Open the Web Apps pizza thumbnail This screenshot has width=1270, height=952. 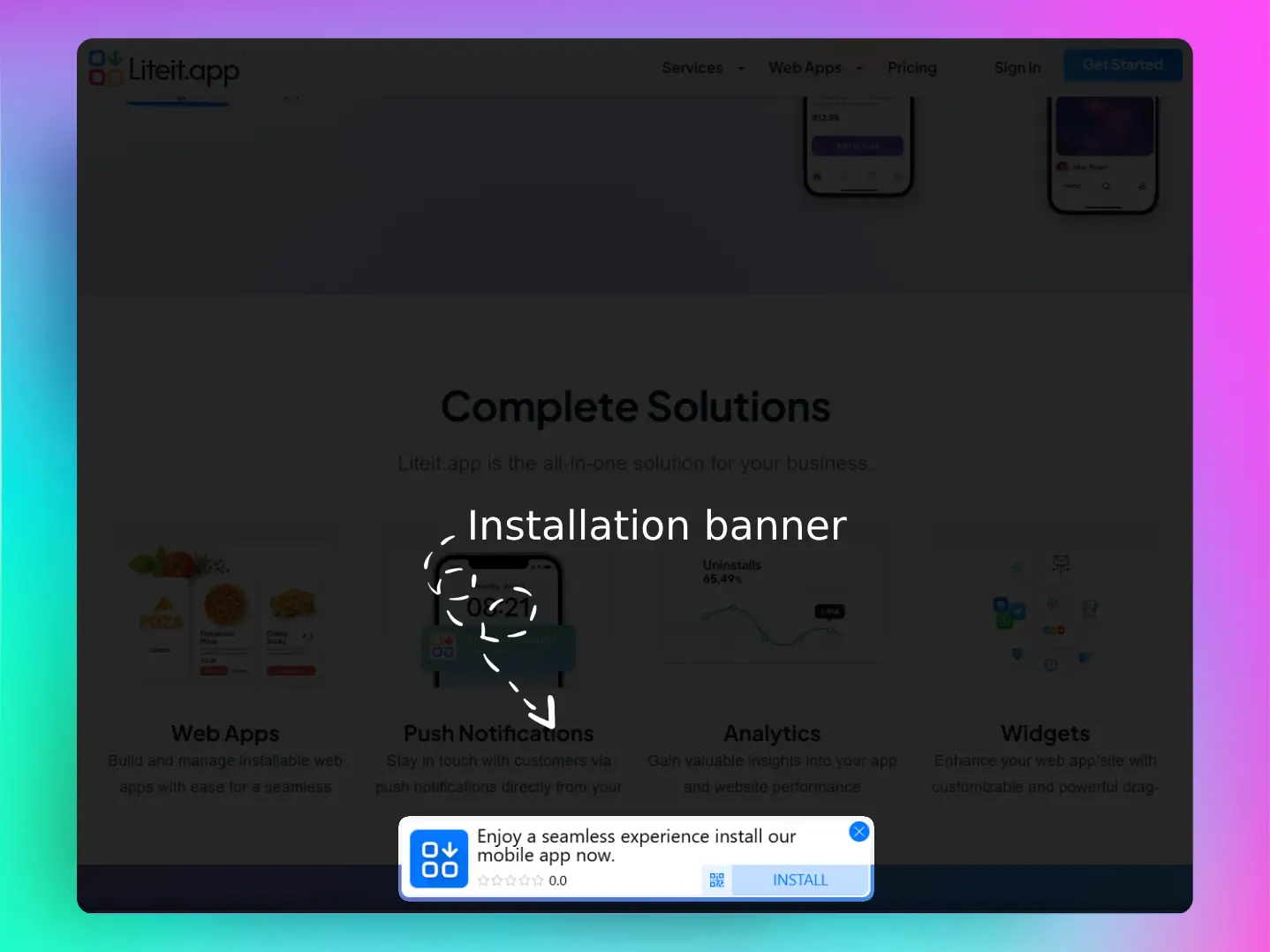tap(225, 614)
